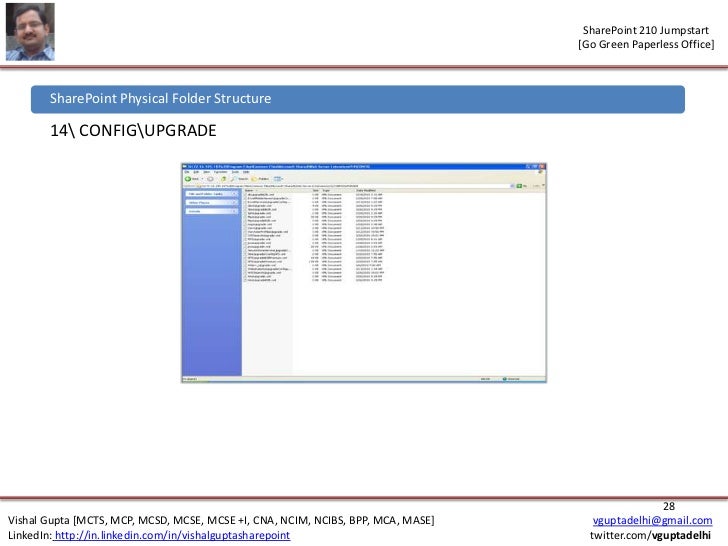Open the vguptadelhi@gmail.com email link
Viewport: 728px width, 546px height.
[x=652, y=520]
